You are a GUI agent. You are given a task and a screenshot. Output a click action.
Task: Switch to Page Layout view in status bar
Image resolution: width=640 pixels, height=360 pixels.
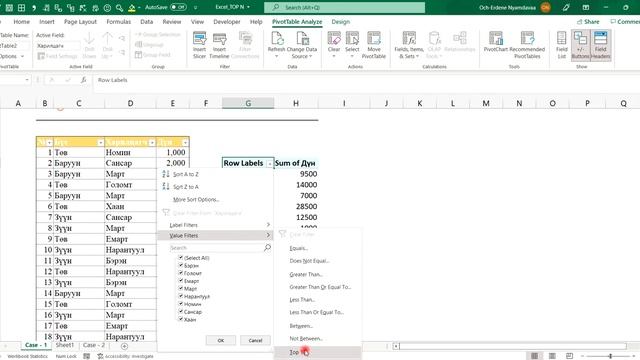point(552,356)
